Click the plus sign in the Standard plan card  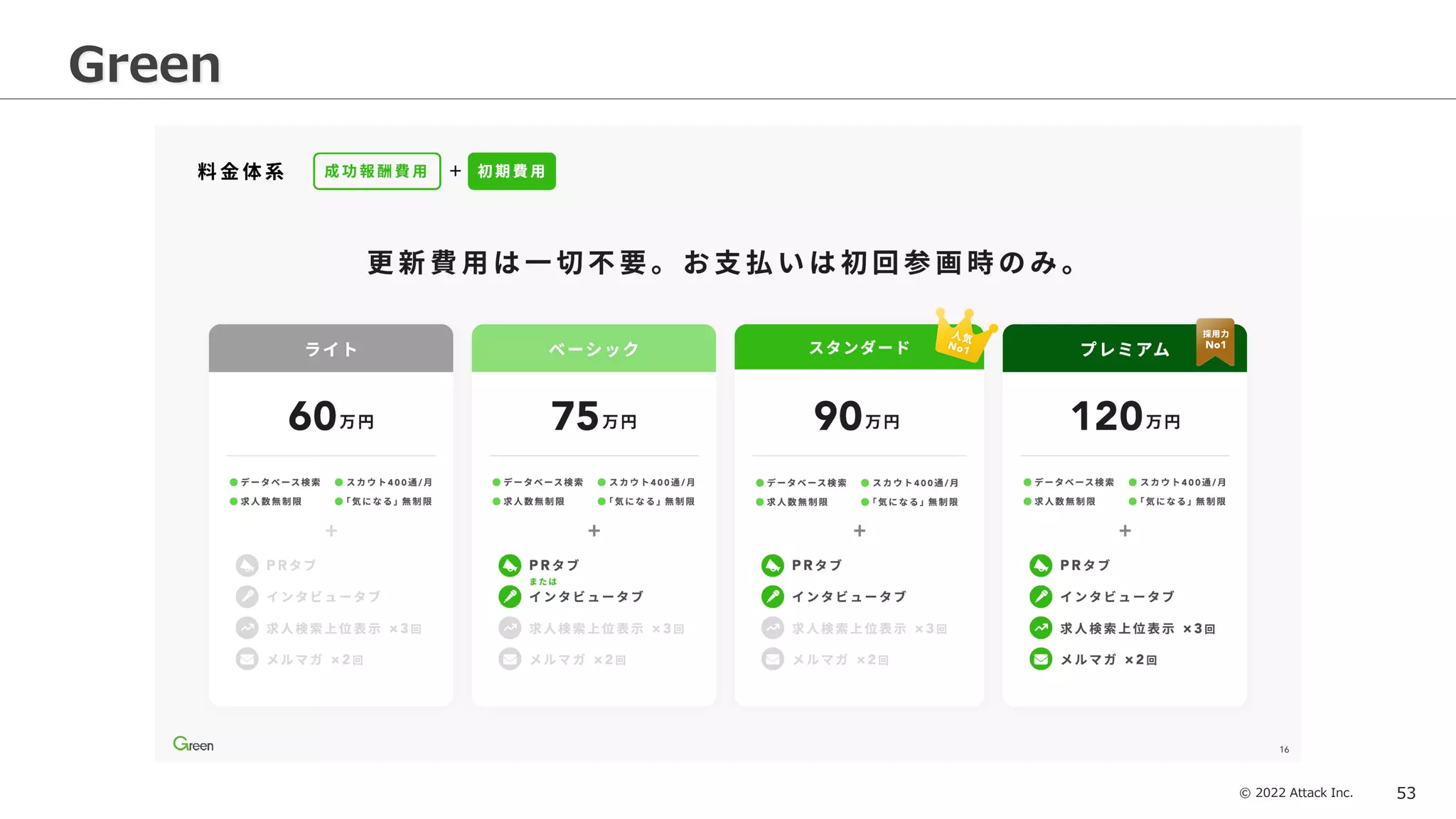pyautogui.click(x=859, y=530)
